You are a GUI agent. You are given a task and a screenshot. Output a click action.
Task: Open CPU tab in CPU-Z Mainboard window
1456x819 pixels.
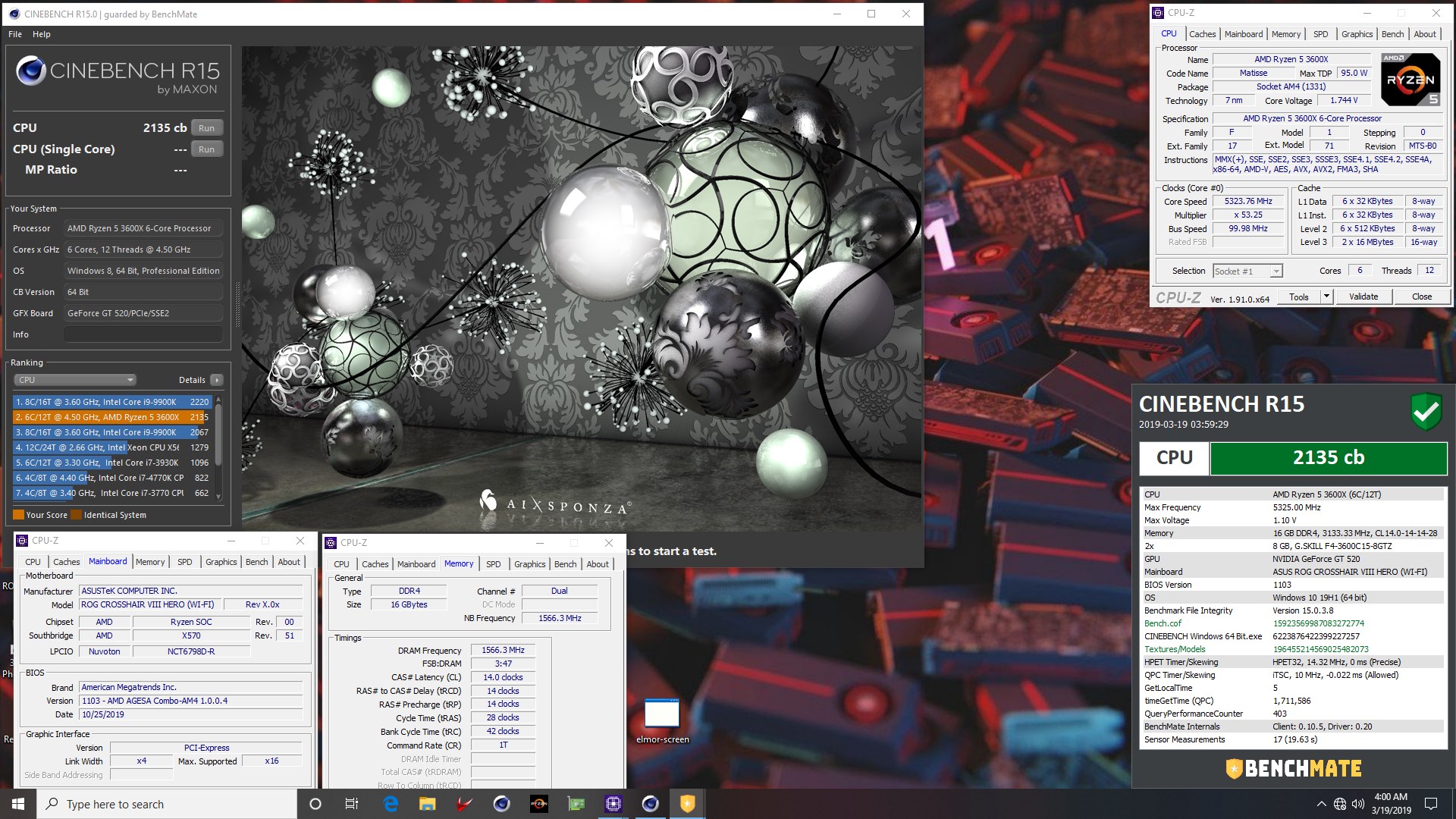coord(33,562)
